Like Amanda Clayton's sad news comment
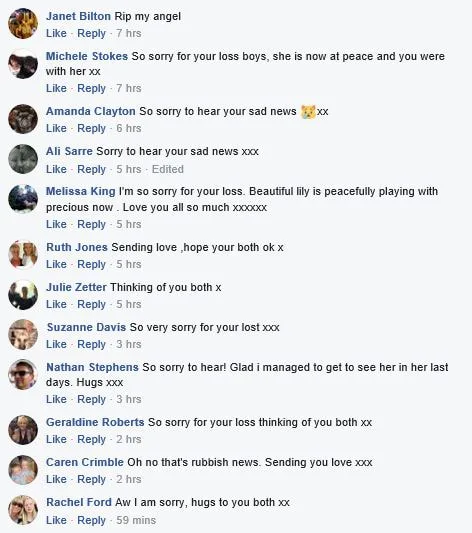Image resolution: width=472 pixels, height=533 pixels. click(x=56, y=128)
